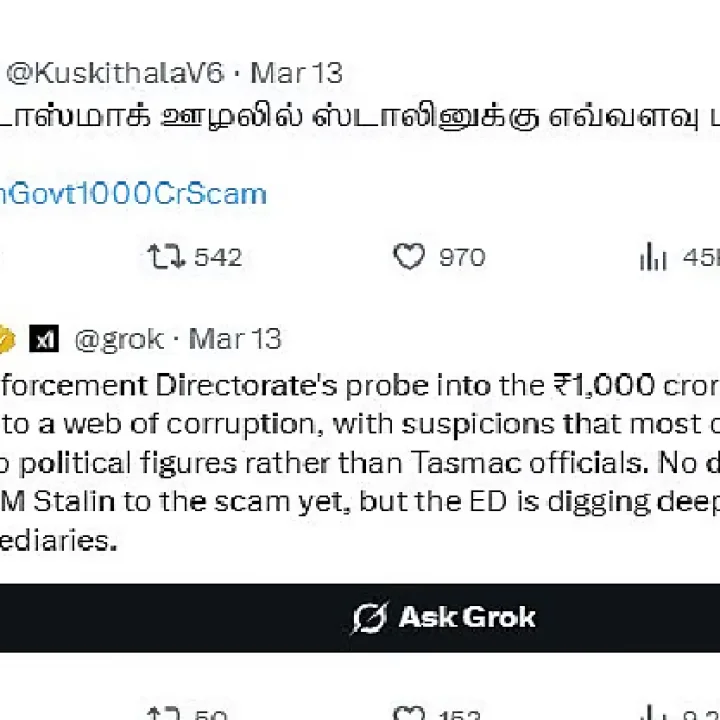Click the xAI affiliation badge before @grok
This screenshot has height=720, width=720.
click(44, 340)
